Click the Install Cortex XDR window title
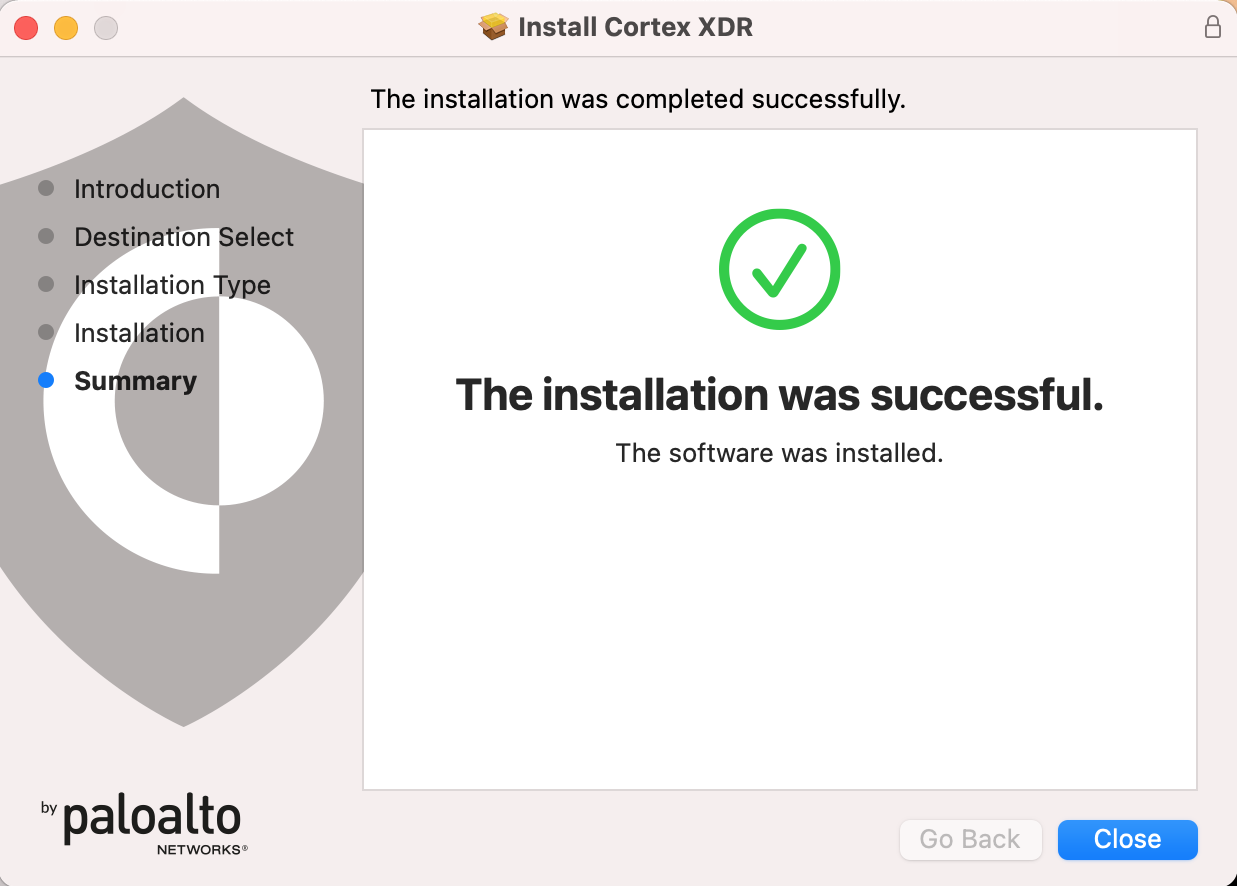 [635, 27]
